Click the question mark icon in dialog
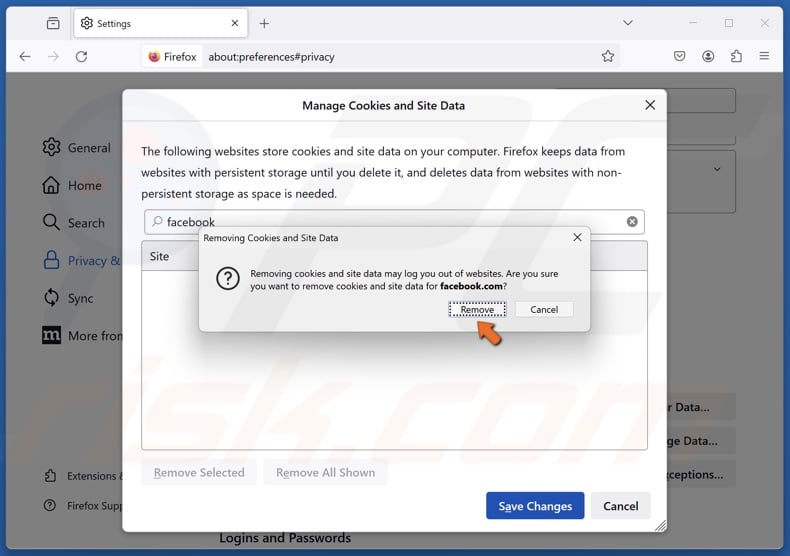This screenshot has width=790, height=556. pos(228,279)
